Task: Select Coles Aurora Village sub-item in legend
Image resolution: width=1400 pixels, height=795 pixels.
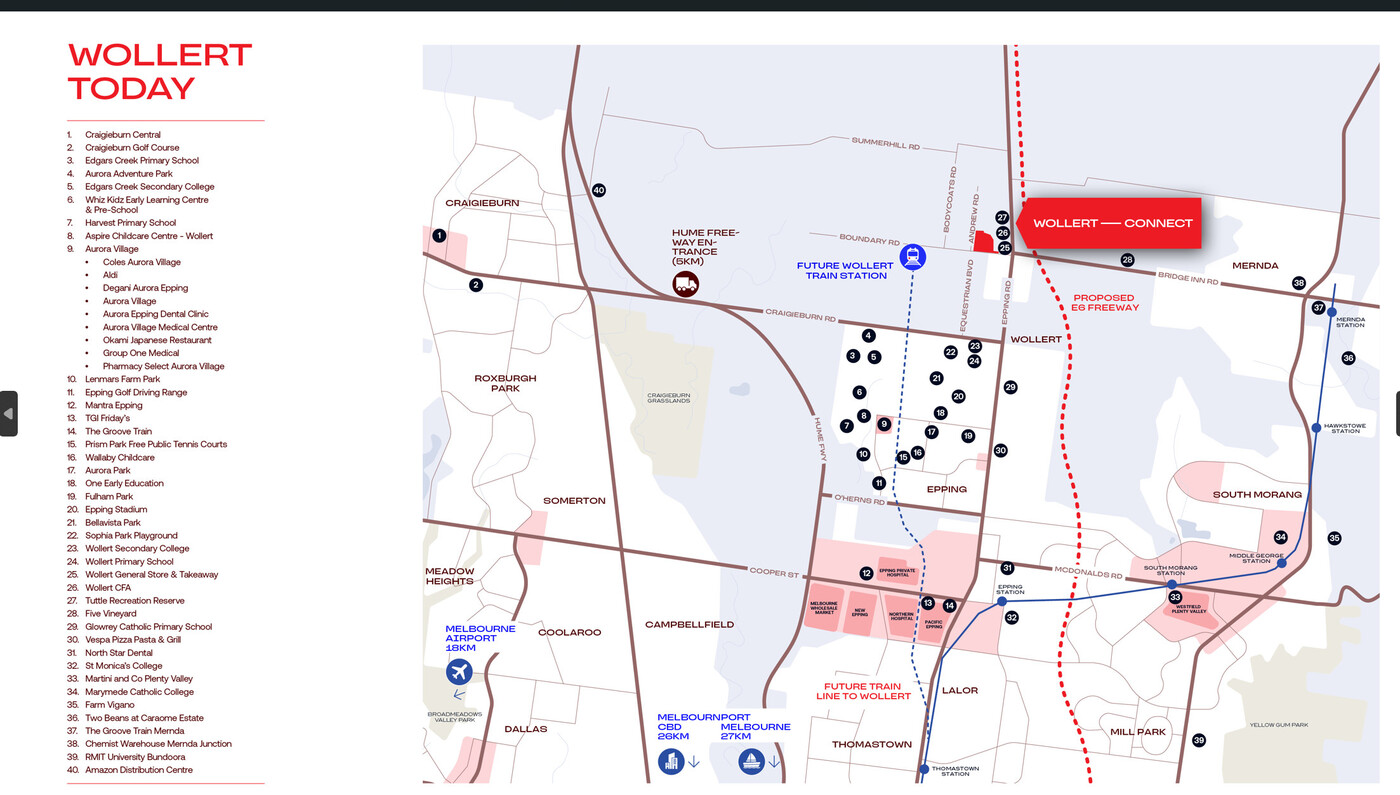Action: 141,262
